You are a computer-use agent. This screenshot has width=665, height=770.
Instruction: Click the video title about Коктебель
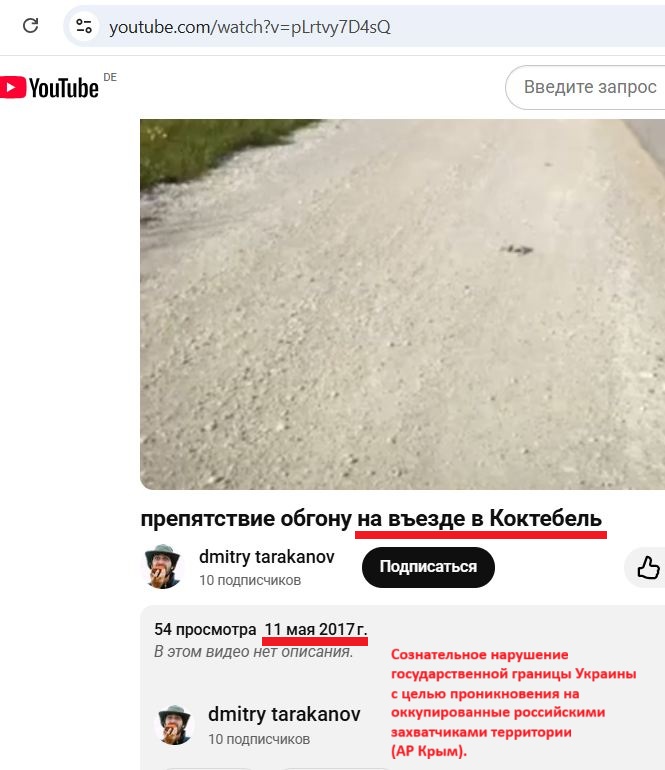pos(371,519)
